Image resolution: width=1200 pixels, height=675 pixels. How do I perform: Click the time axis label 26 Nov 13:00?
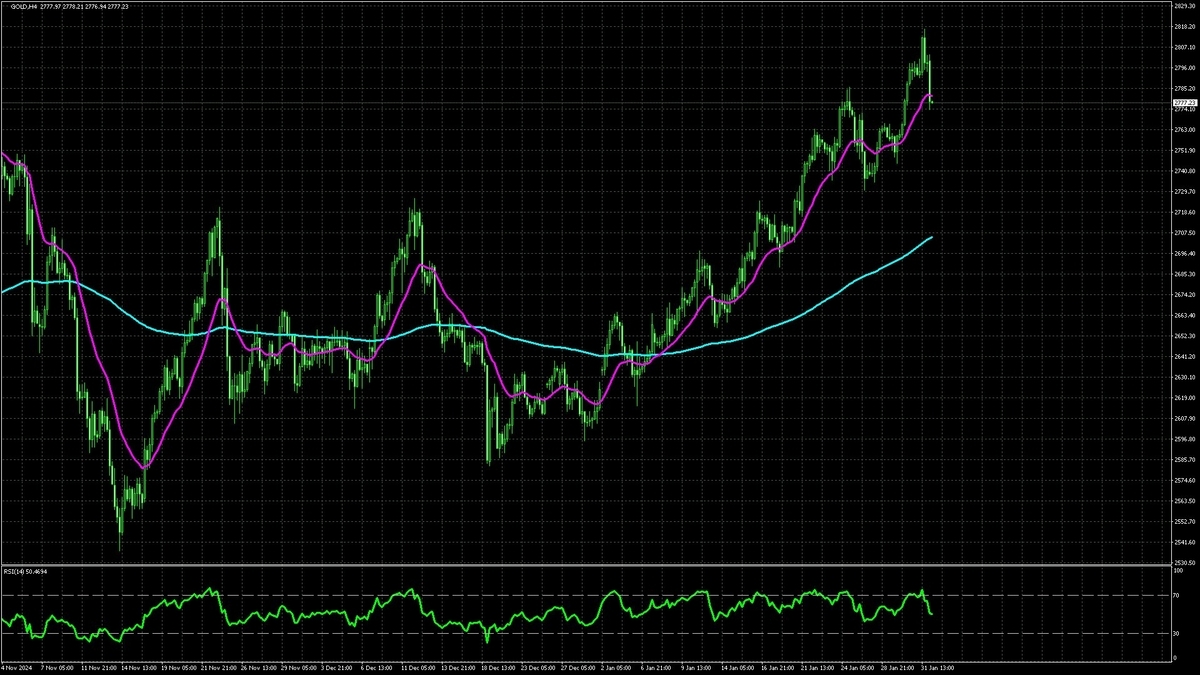point(259,667)
